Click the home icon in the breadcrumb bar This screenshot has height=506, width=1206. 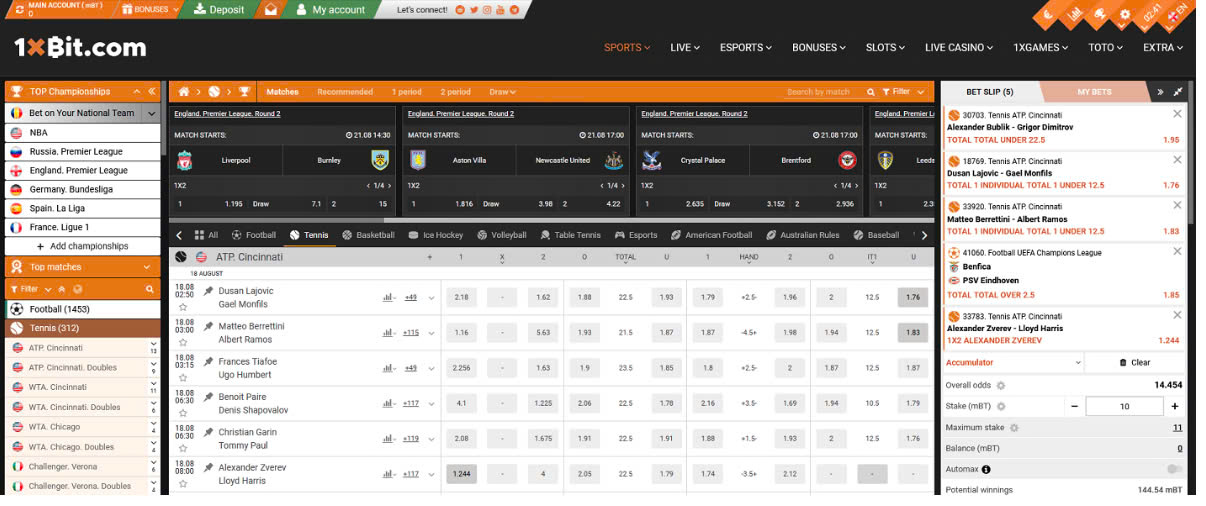[184, 92]
